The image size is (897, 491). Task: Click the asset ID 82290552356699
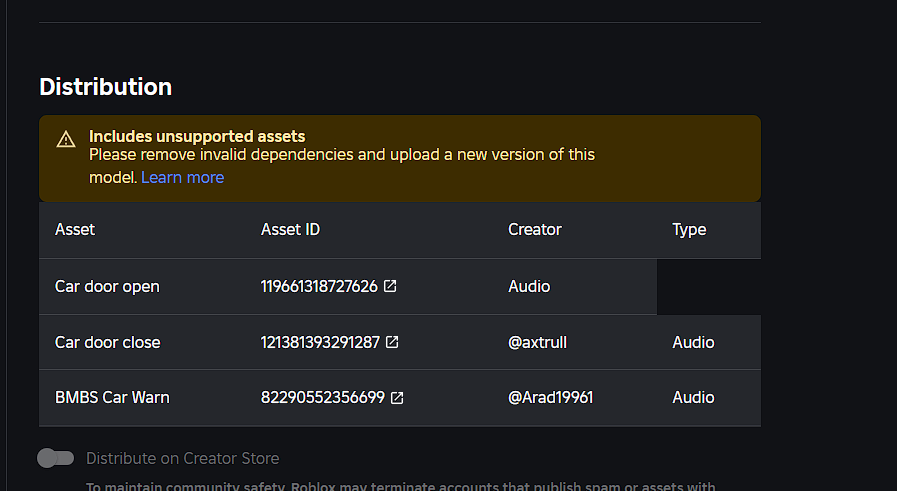pos(323,398)
